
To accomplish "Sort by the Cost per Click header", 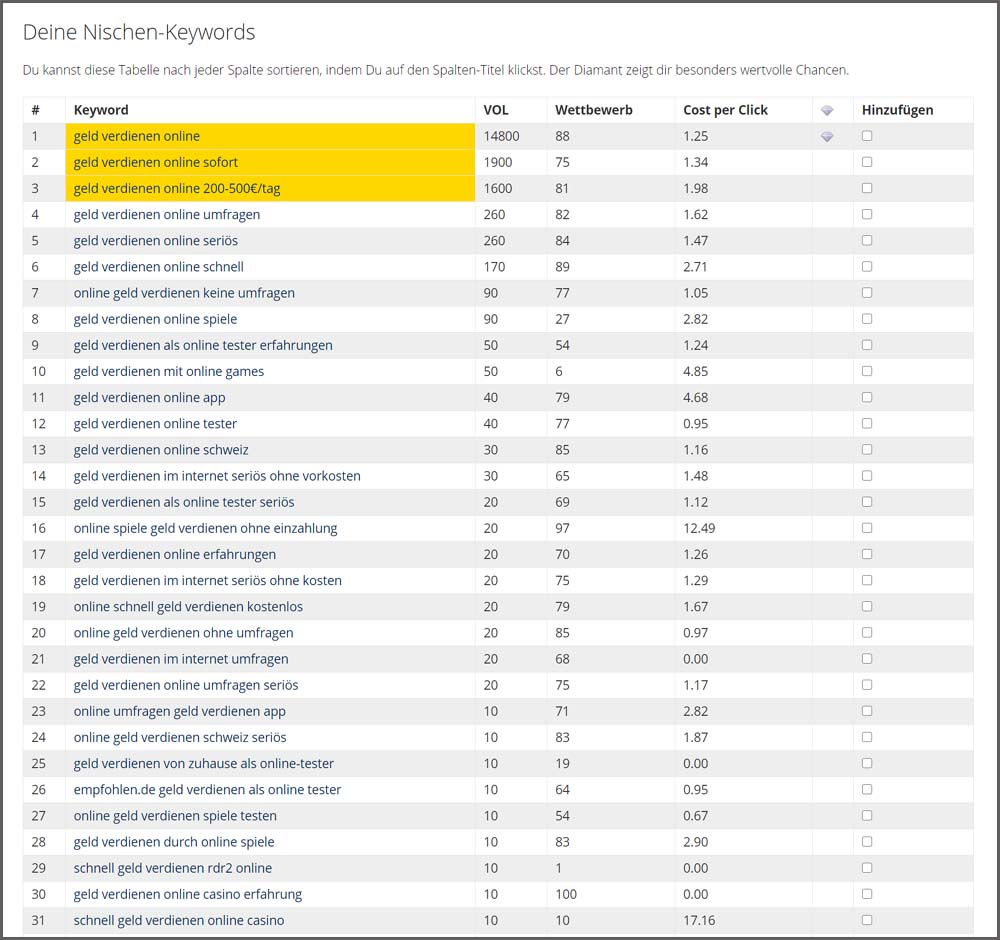I will coord(725,110).
